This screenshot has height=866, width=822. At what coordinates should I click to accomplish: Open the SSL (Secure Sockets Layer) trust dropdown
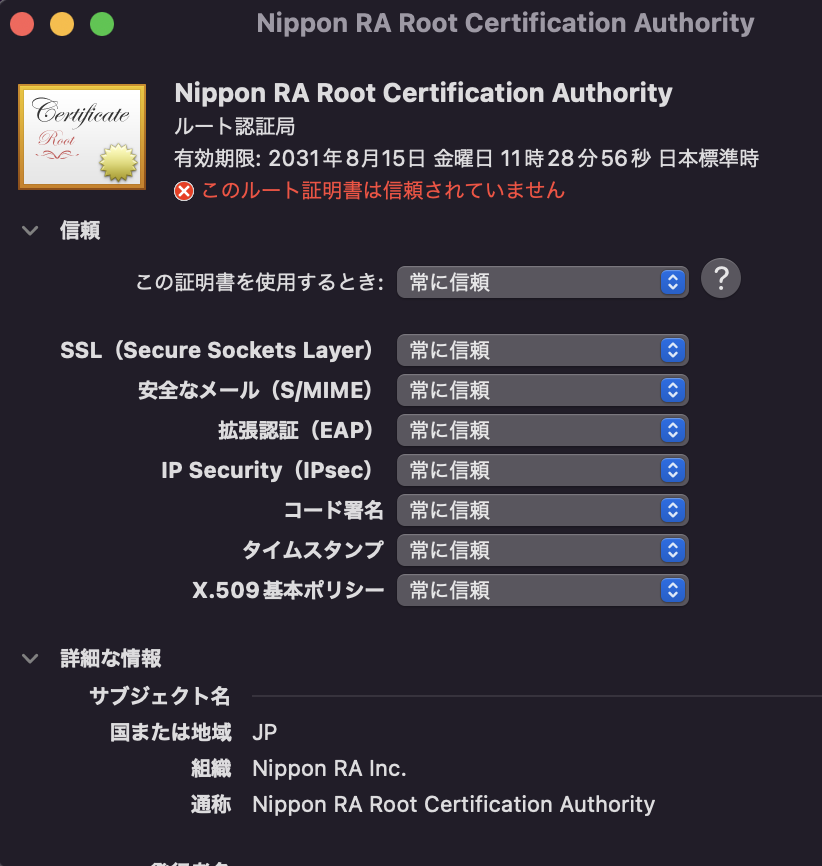[542, 350]
